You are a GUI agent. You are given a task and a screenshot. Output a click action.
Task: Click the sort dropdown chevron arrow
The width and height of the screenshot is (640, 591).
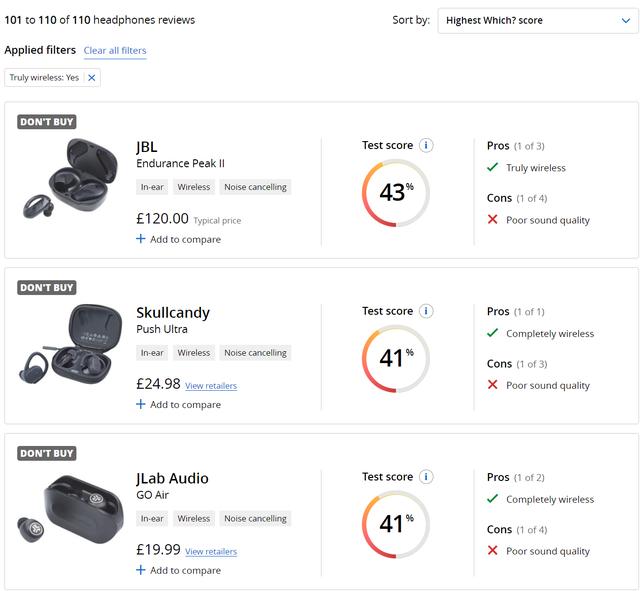[x=625, y=20]
